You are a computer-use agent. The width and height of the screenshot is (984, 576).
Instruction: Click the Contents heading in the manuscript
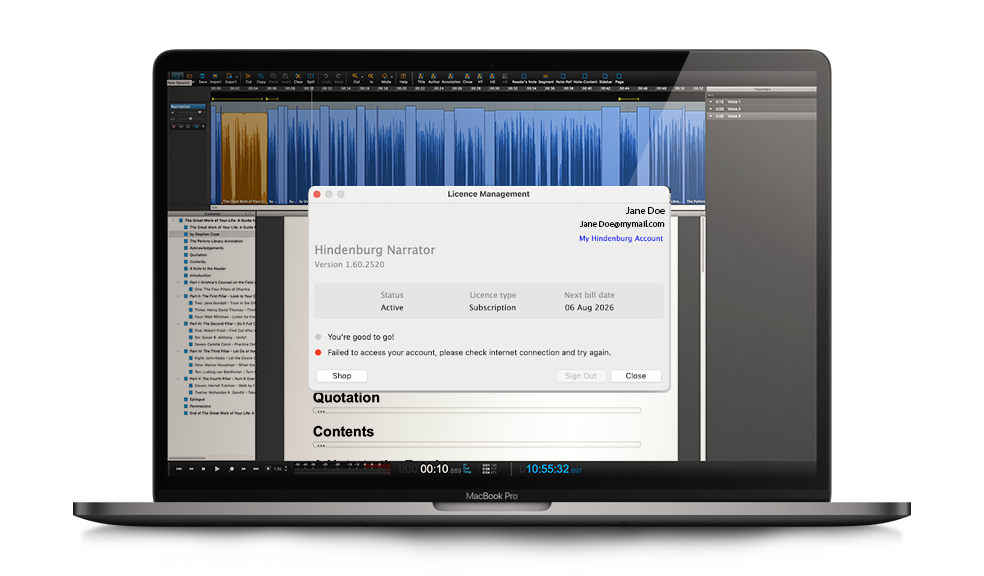343,432
